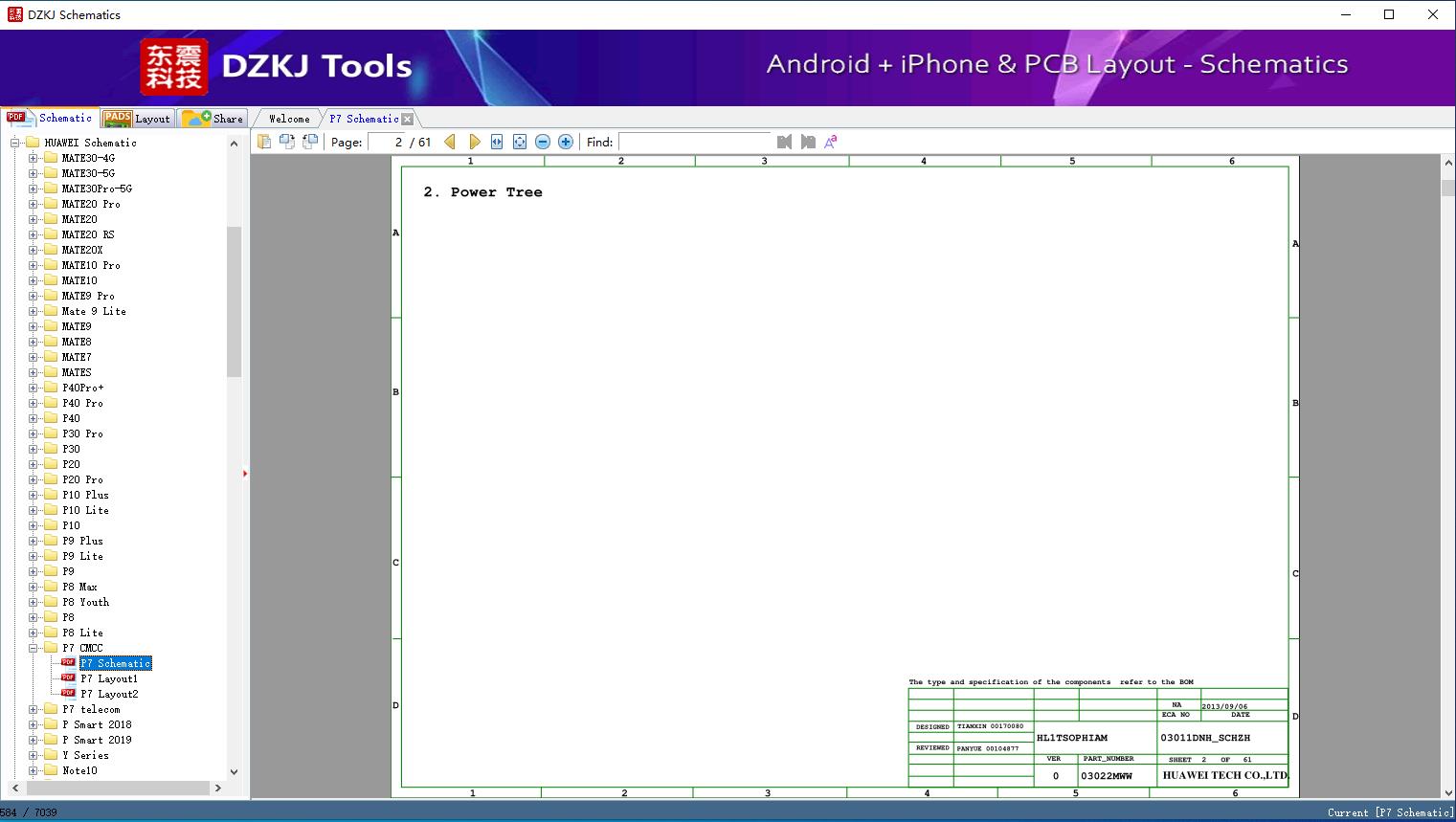The width and height of the screenshot is (1456, 822).
Task: Click the "2. Power Tree" heading text
Action: [x=482, y=192]
